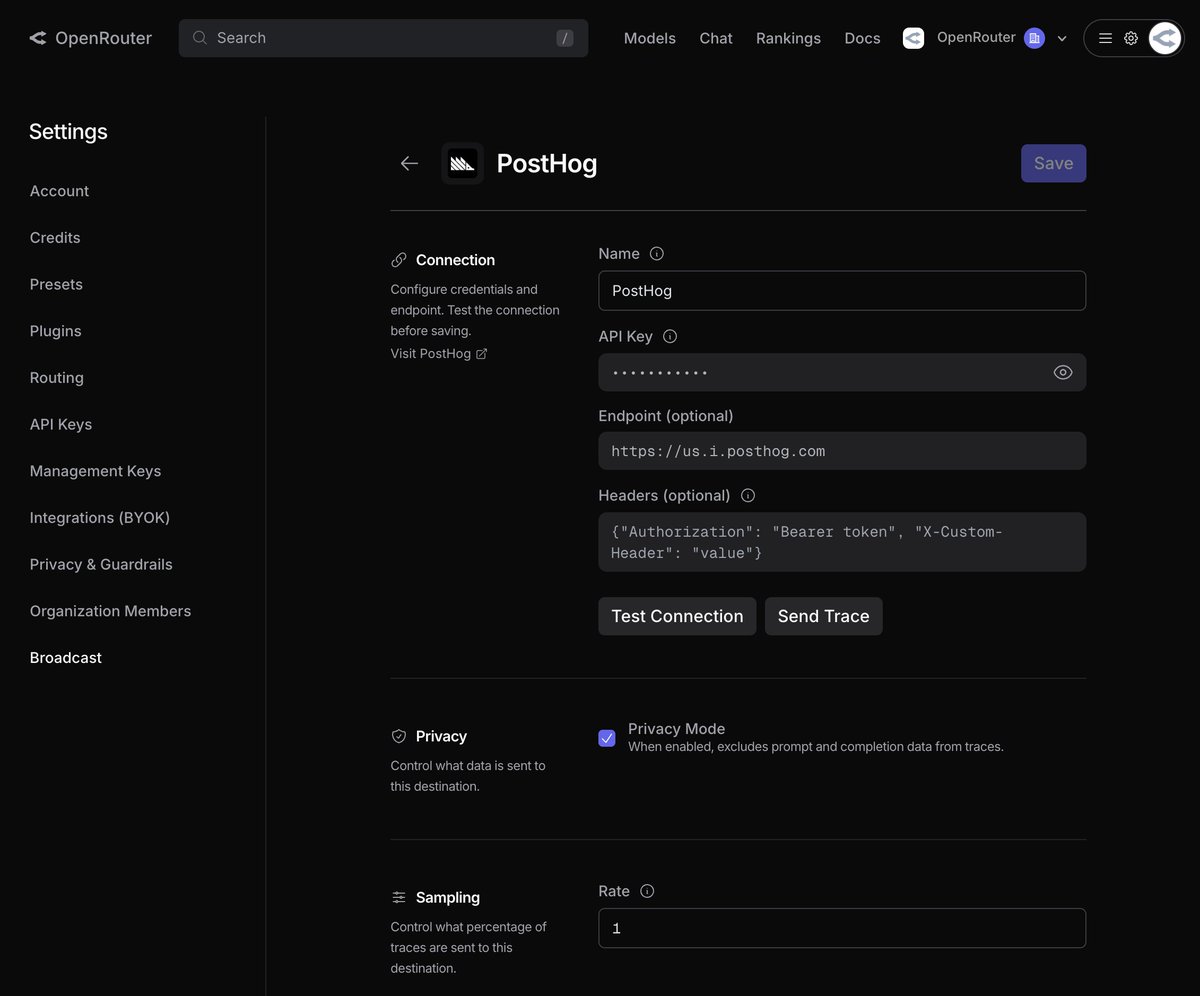The width and height of the screenshot is (1200, 996).
Task: Click the OpenRouter organization avatar icon
Action: (913, 38)
